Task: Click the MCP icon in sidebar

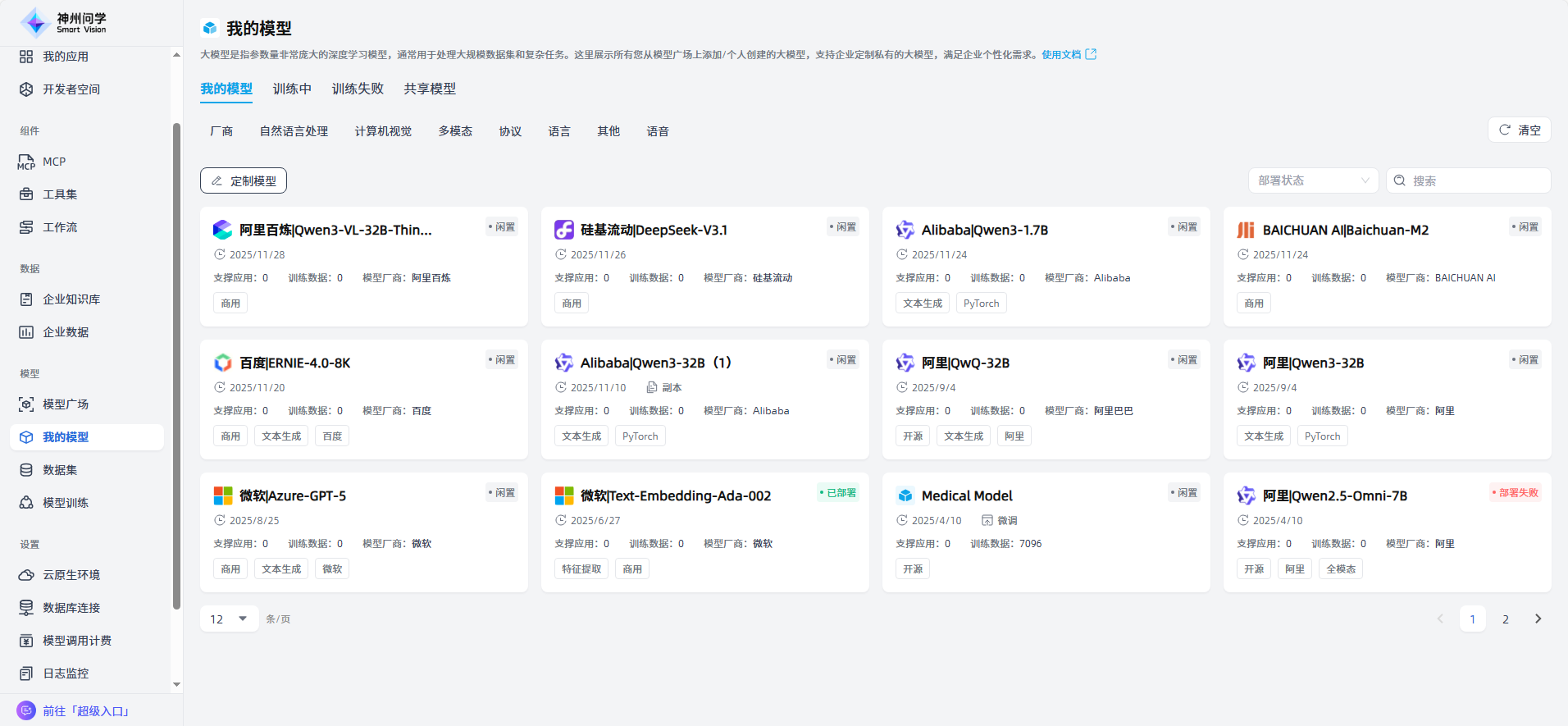Action: (x=26, y=162)
